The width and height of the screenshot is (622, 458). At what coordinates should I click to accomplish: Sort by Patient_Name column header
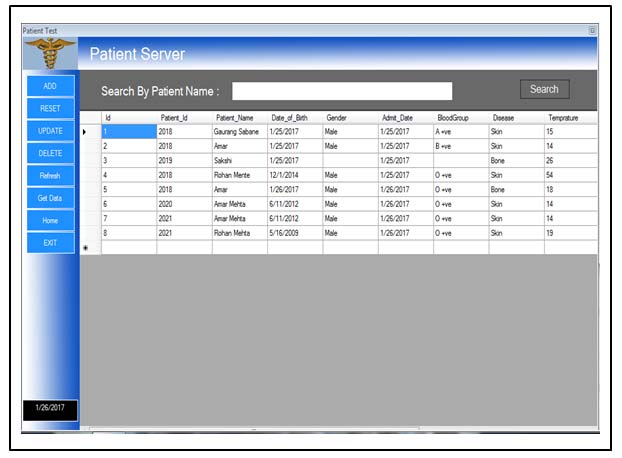[234, 118]
